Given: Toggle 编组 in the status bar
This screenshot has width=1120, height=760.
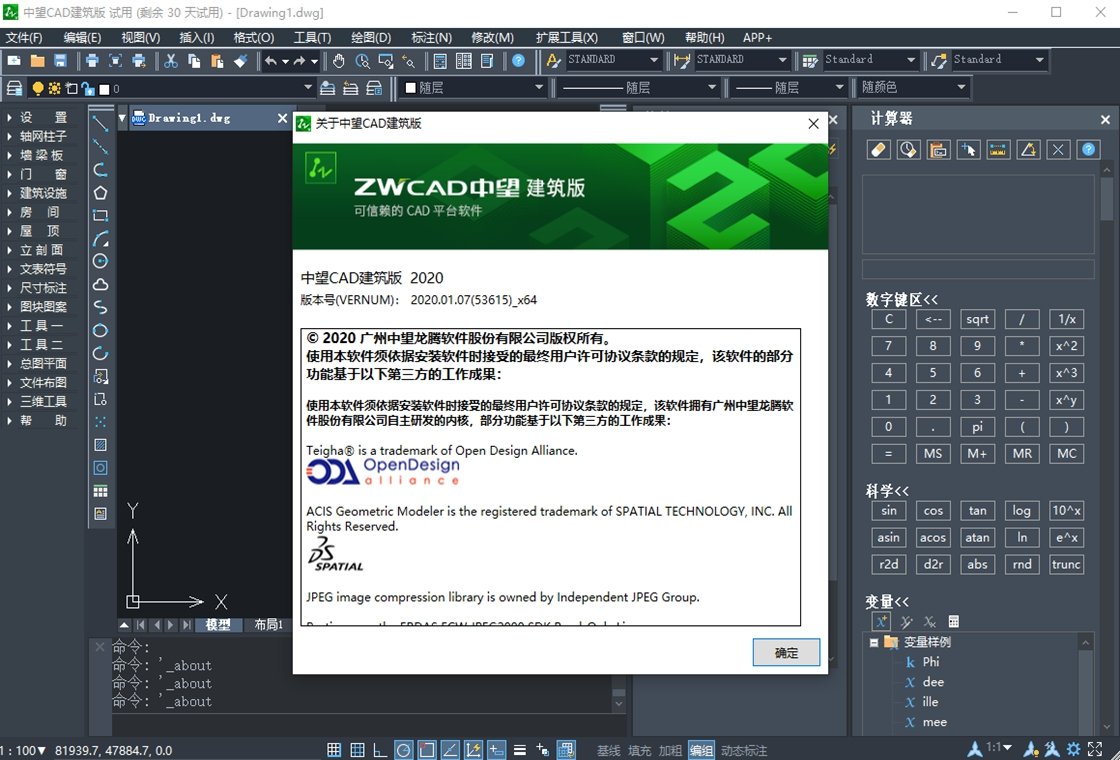Looking at the screenshot, I should pyautogui.click(x=701, y=751).
